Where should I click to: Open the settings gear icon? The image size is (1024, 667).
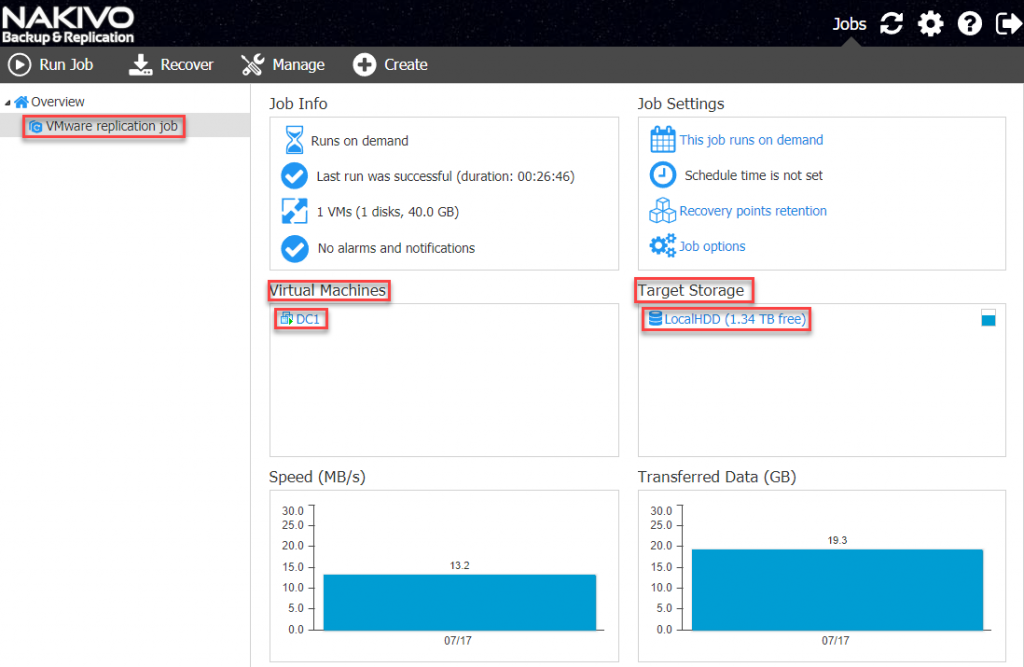(930, 24)
